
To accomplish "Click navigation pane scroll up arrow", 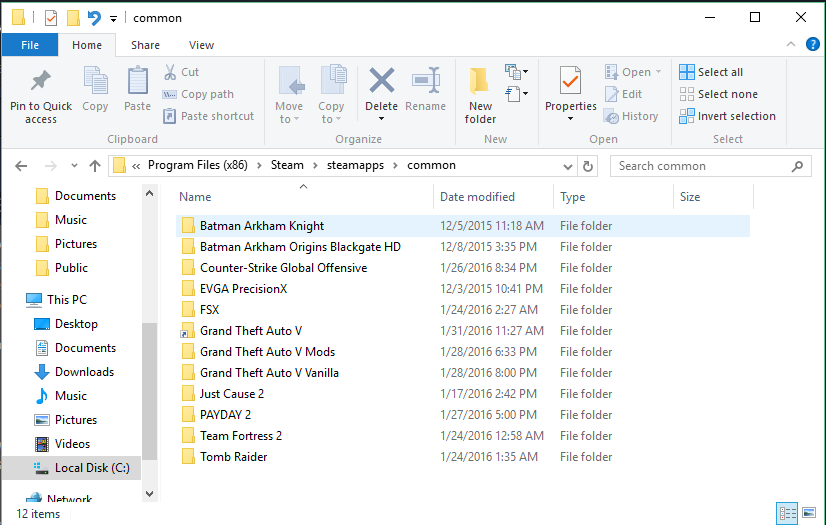I will point(150,193).
